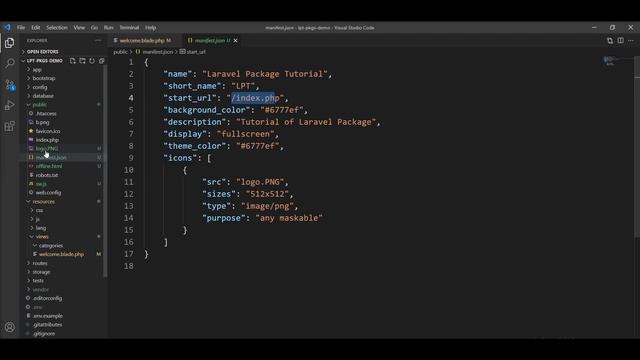
Task: Collapse all folders in explorer
Action: [101, 61]
